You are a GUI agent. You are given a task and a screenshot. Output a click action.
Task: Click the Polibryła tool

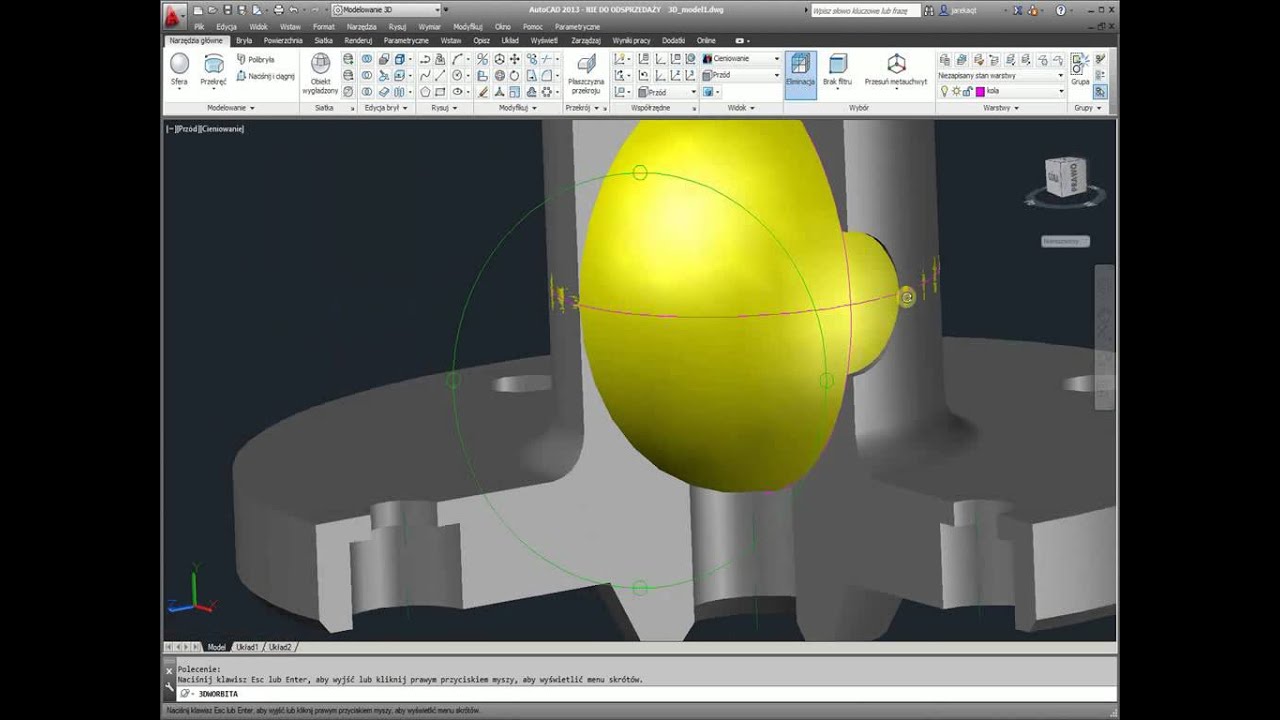pos(255,60)
